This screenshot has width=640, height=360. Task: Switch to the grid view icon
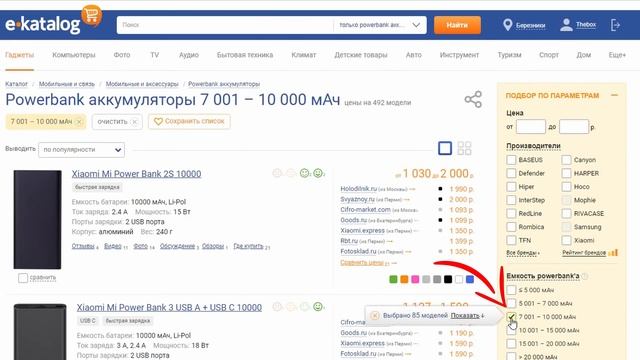pos(464,148)
